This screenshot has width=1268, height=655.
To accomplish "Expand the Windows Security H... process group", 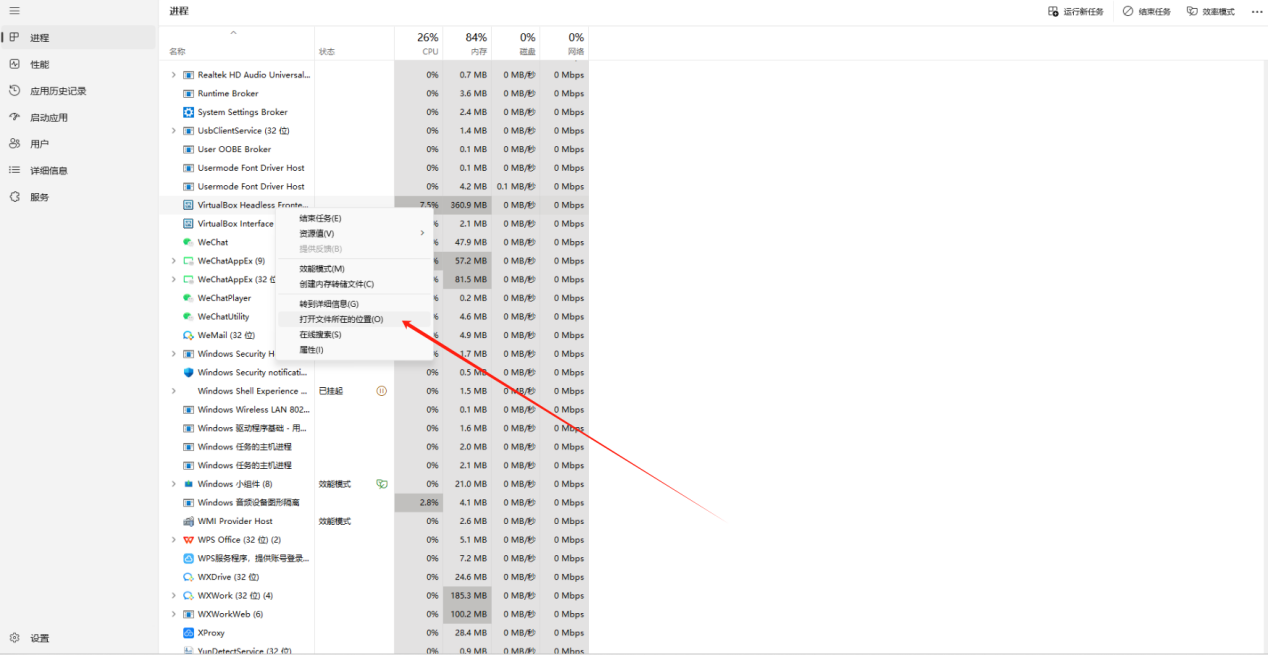I will tap(173, 354).
